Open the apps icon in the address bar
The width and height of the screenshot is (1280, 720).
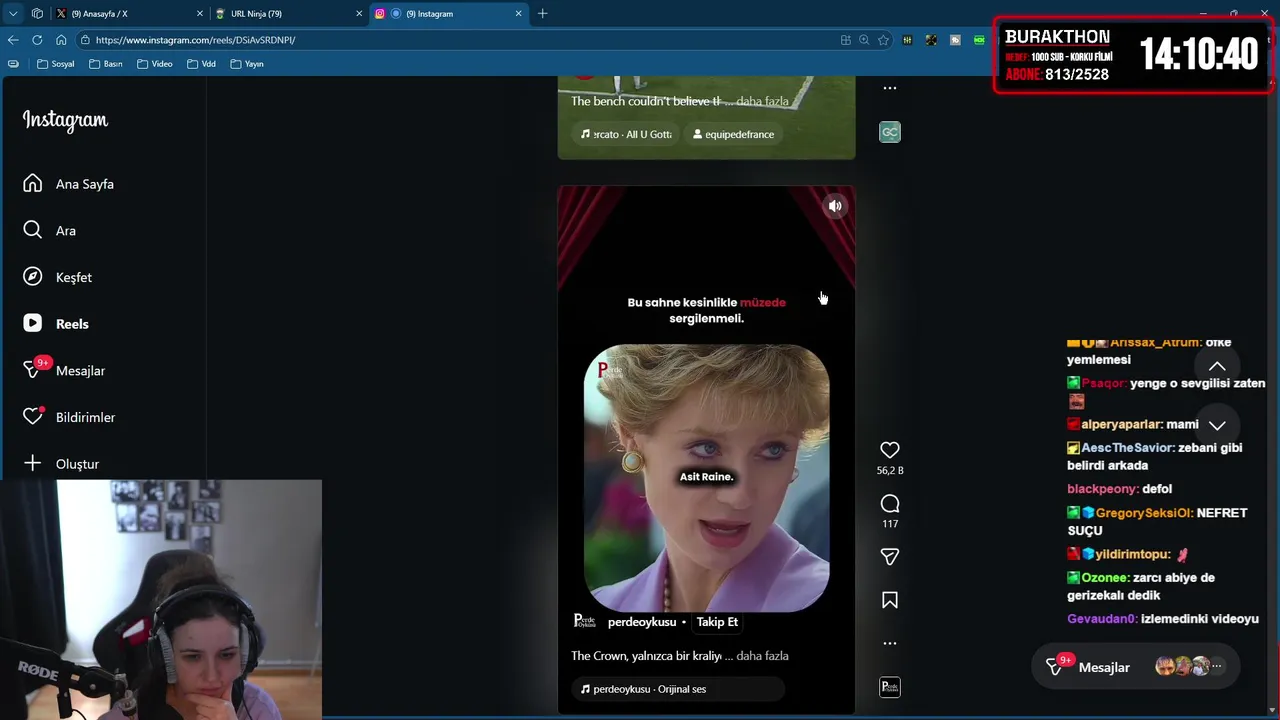pos(846,40)
